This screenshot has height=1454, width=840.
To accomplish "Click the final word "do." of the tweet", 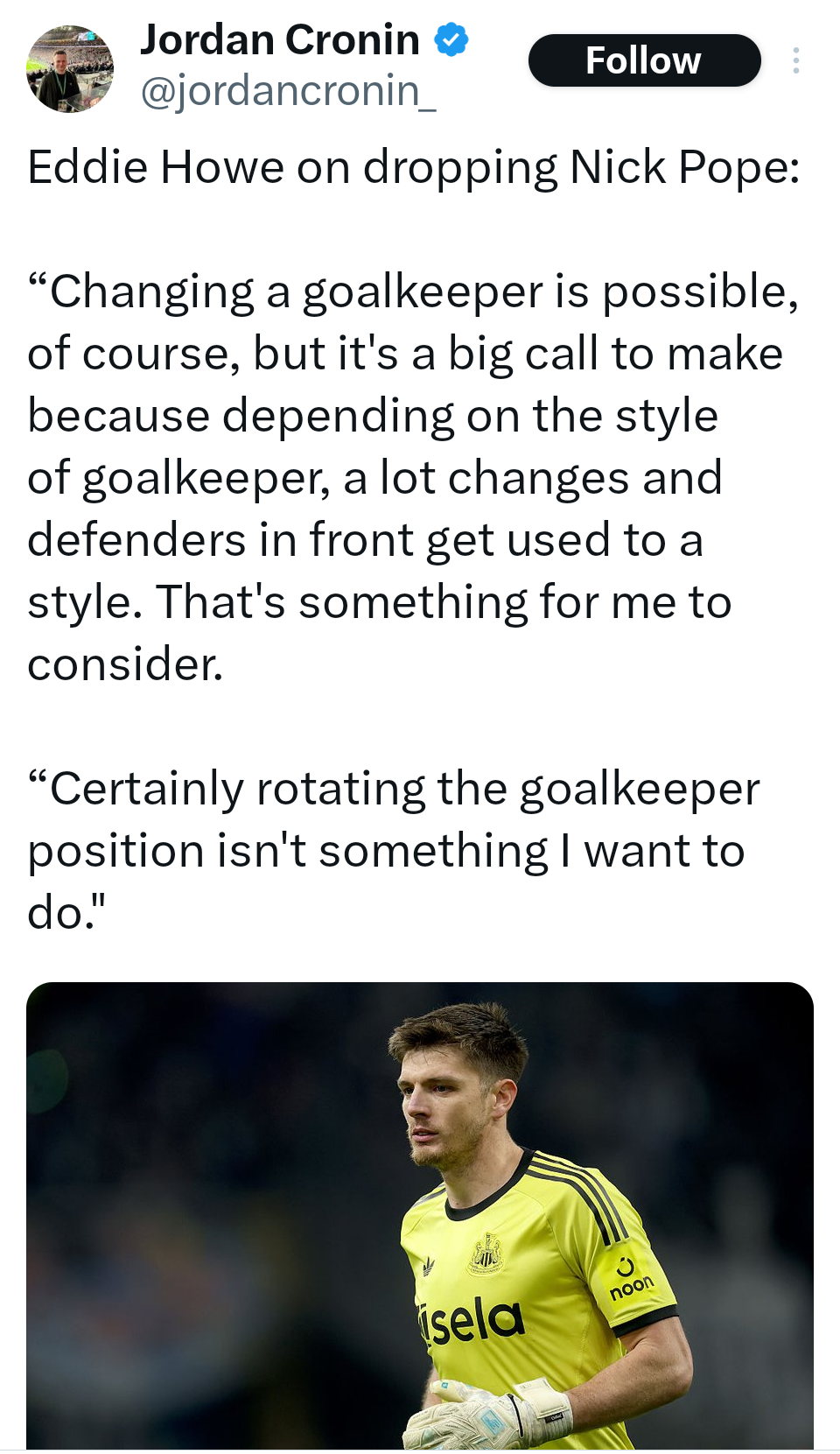I will coord(66,913).
